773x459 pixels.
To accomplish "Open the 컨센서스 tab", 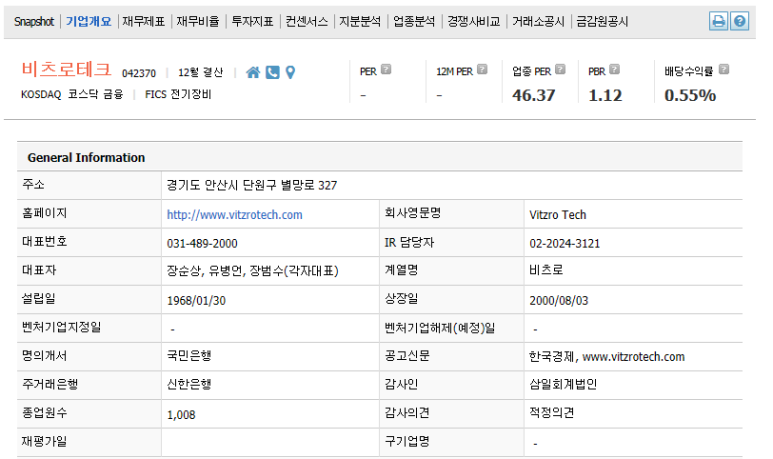I will pyautogui.click(x=306, y=22).
